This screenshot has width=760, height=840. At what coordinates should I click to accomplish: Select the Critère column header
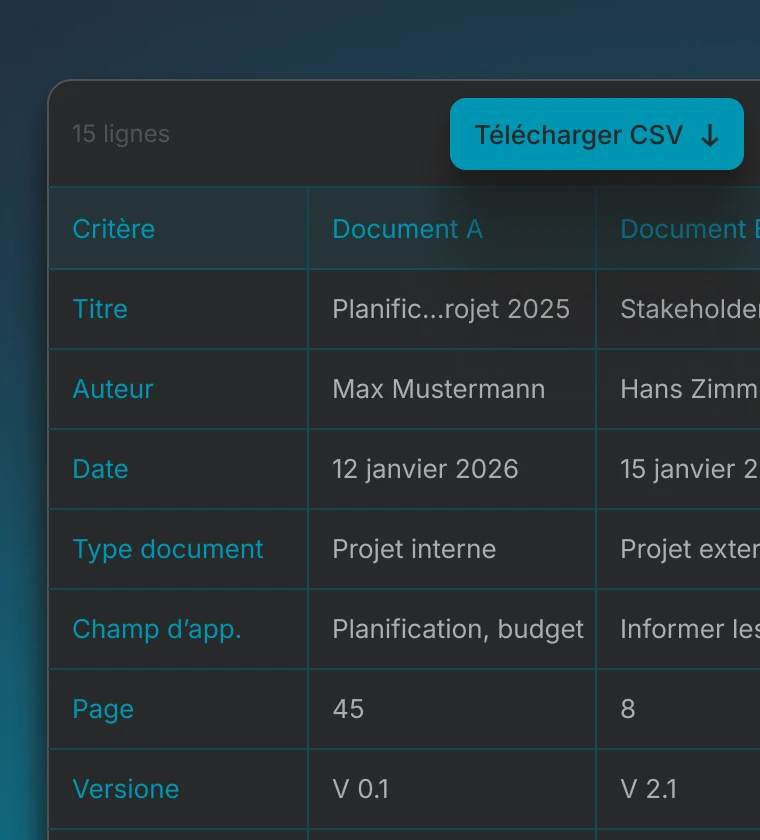tap(114, 229)
